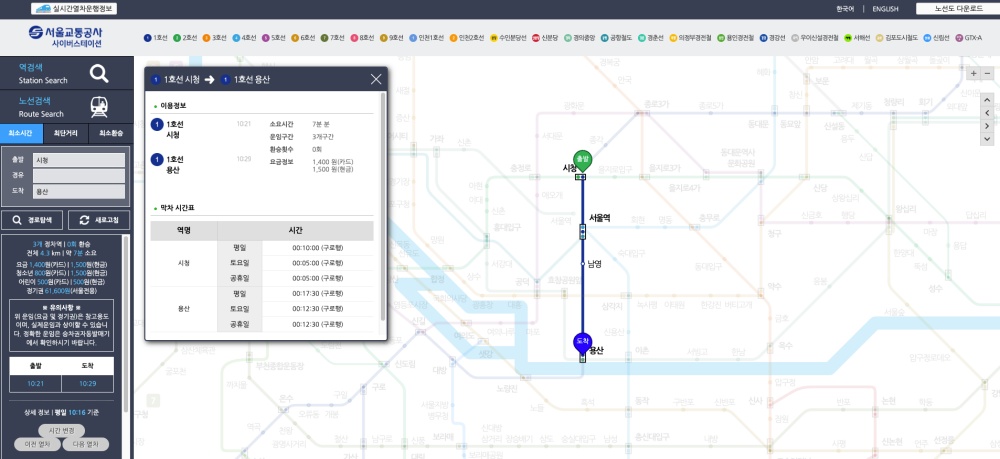Select the 공항철도 line legend
Viewport: 1000px width, 459px height.
pyautogui.click(x=617, y=38)
